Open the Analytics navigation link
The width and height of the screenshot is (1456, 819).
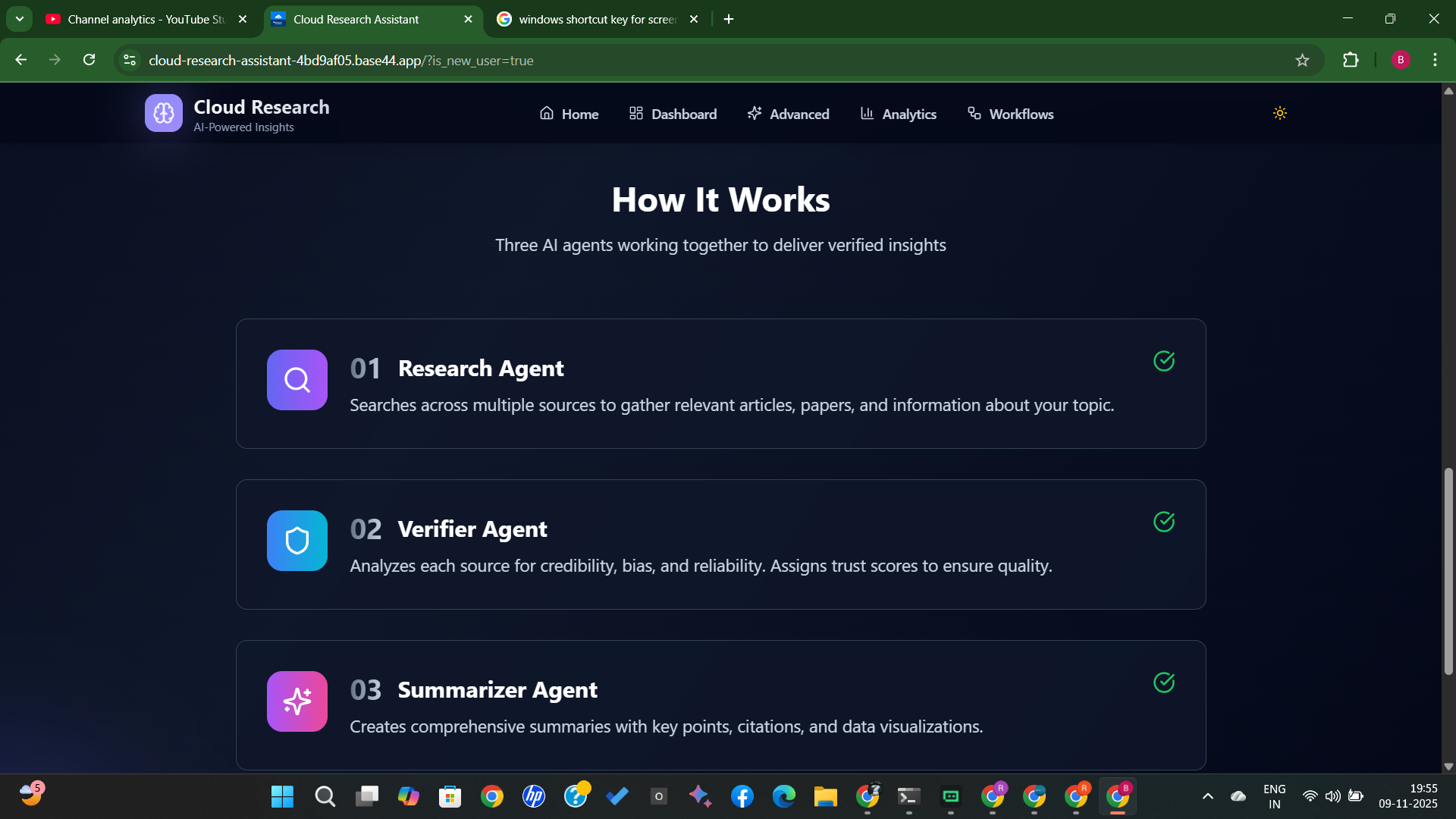pos(898,114)
